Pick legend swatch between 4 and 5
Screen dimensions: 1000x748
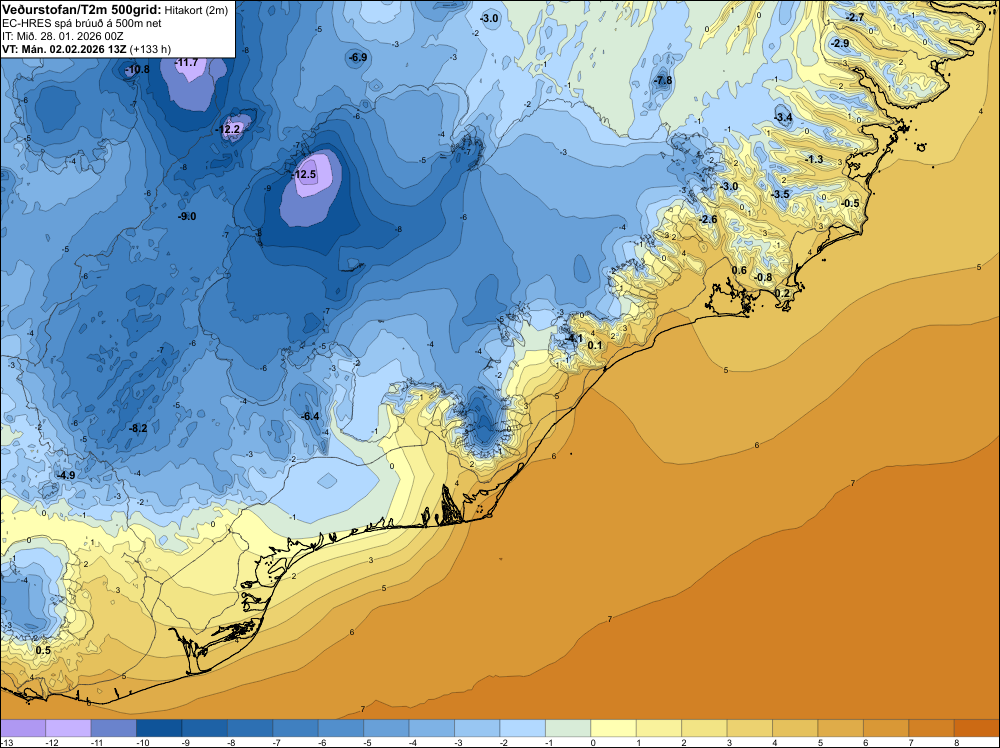click(x=795, y=728)
